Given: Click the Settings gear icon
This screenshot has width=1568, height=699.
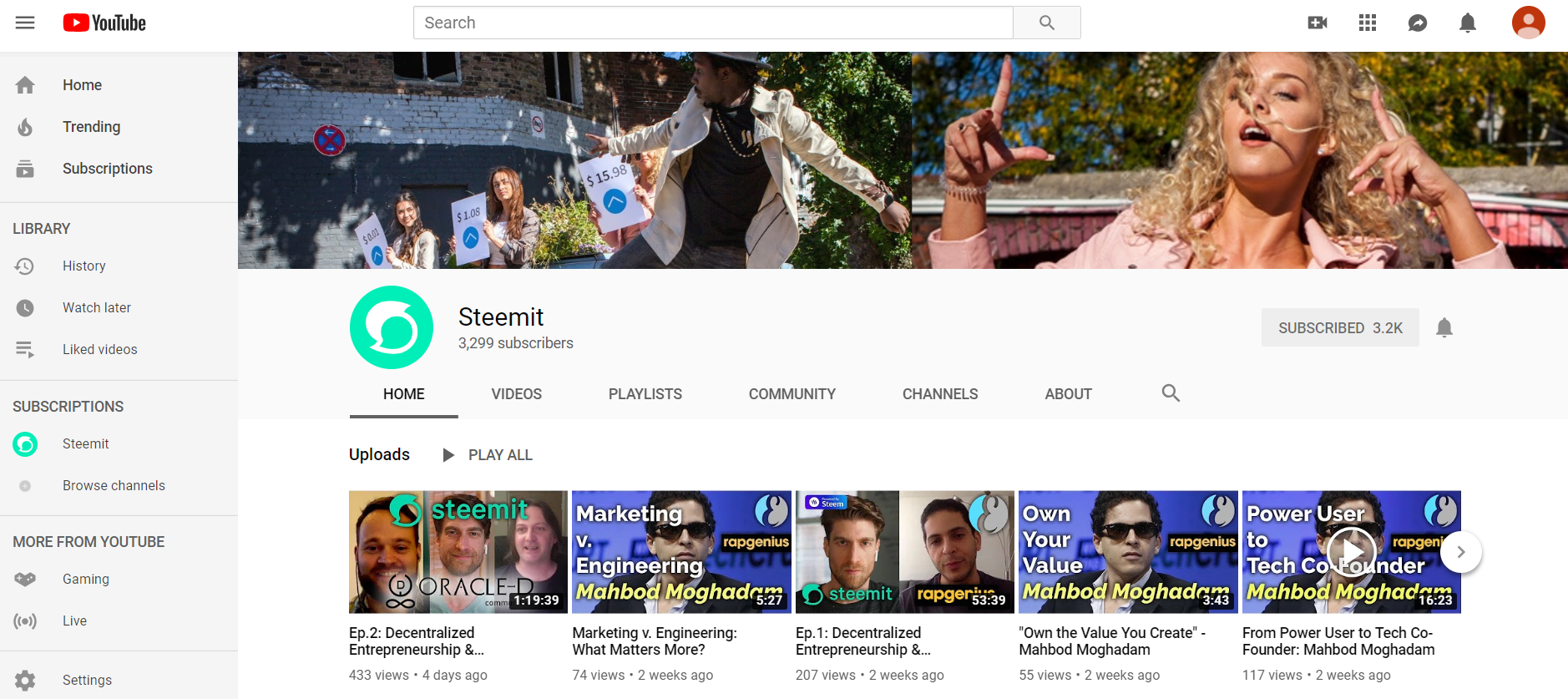Looking at the screenshot, I should (25, 681).
